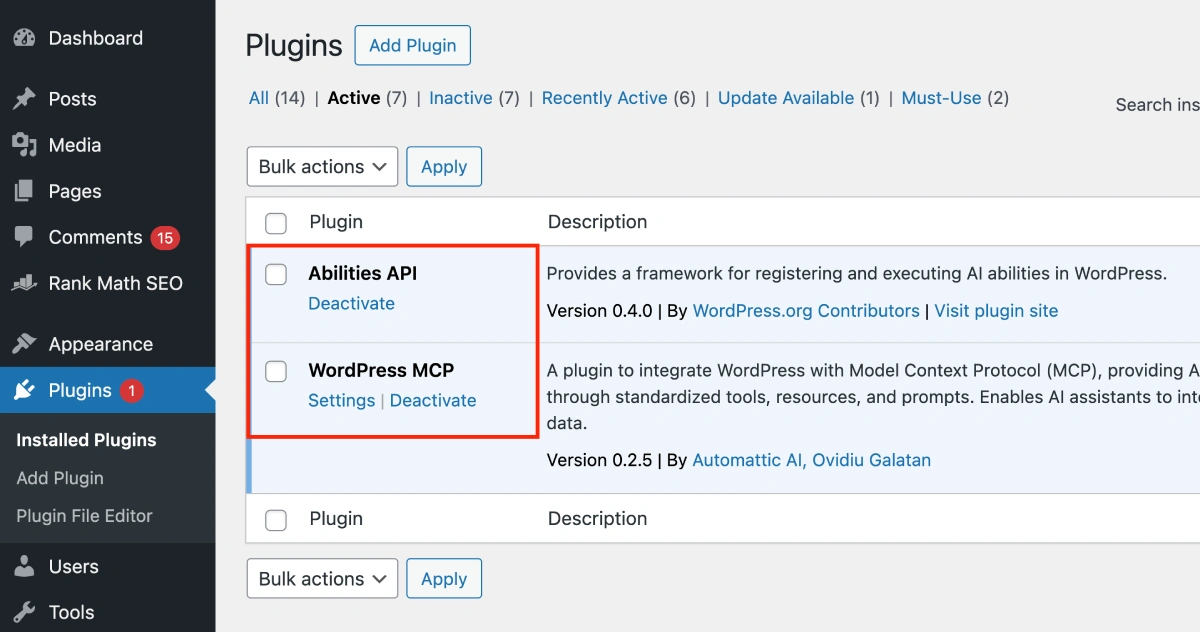The image size is (1200, 632).
Task: Click Version 0.4.0 text
Action: tap(599, 311)
